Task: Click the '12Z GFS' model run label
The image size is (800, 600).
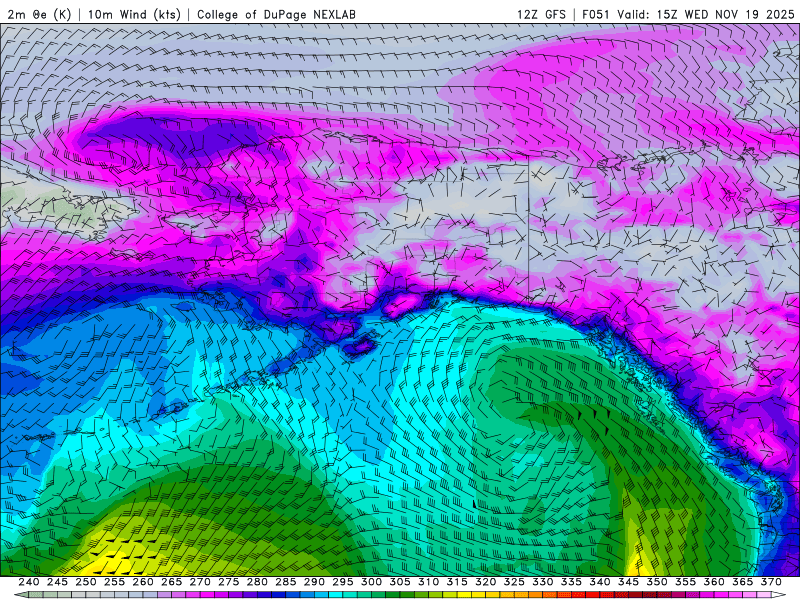Action: tap(541, 14)
